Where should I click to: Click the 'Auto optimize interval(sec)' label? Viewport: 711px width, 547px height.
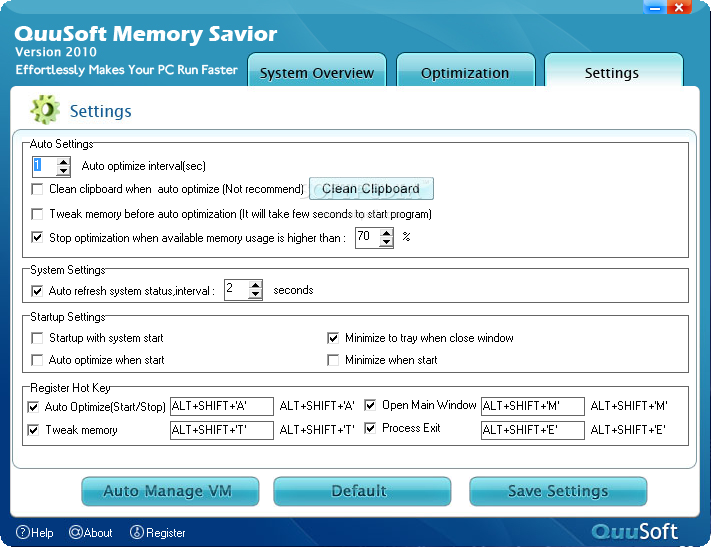(144, 166)
